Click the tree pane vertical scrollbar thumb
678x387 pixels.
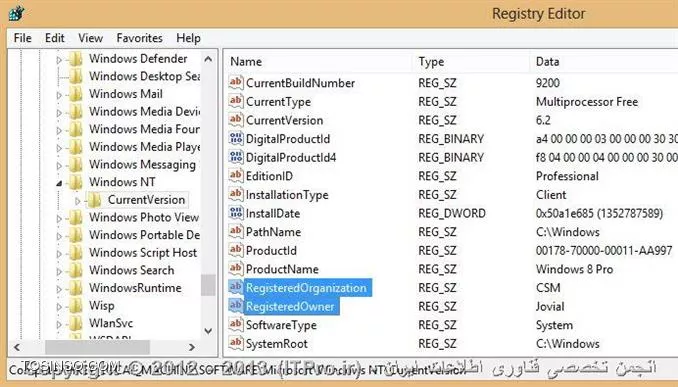208,285
